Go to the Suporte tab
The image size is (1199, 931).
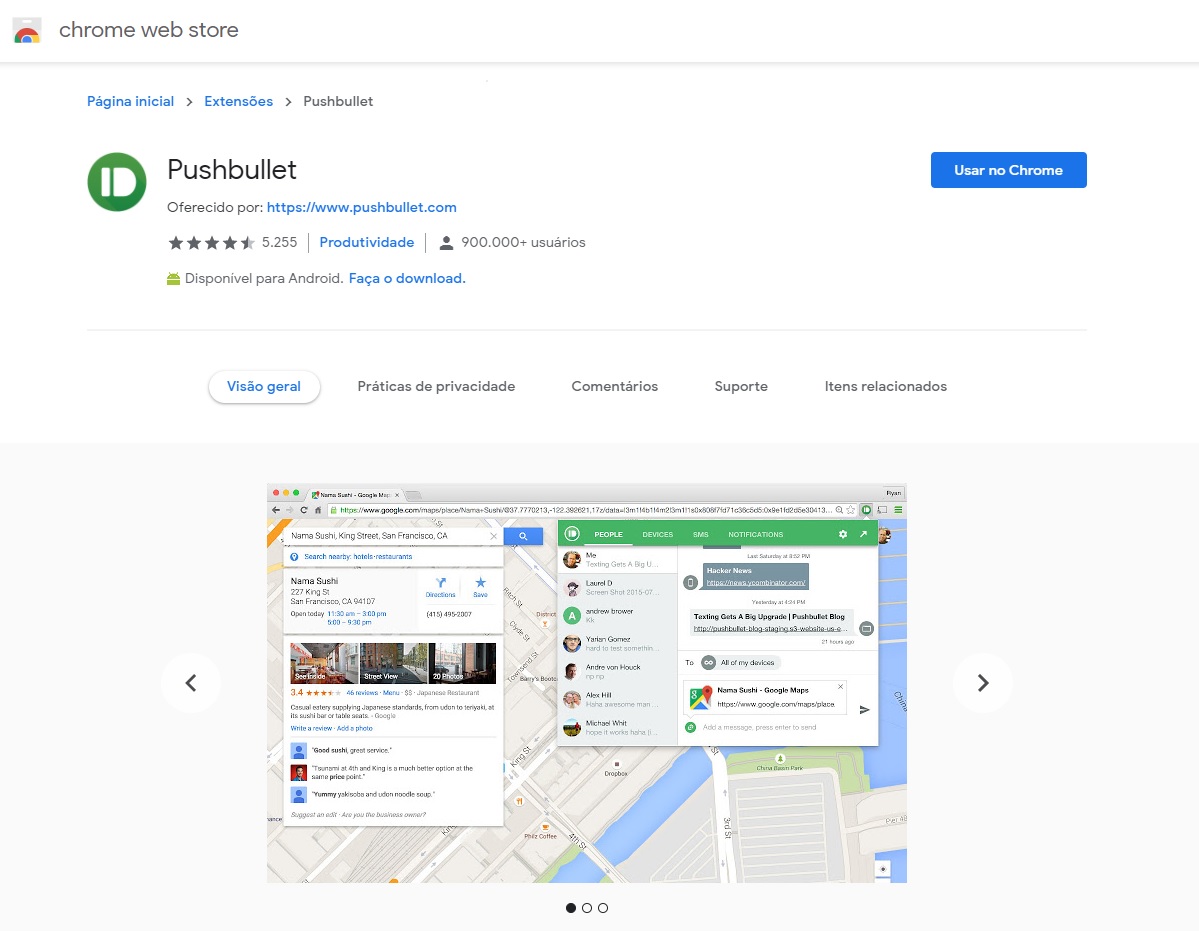pyautogui.click(x=741, y=387)
